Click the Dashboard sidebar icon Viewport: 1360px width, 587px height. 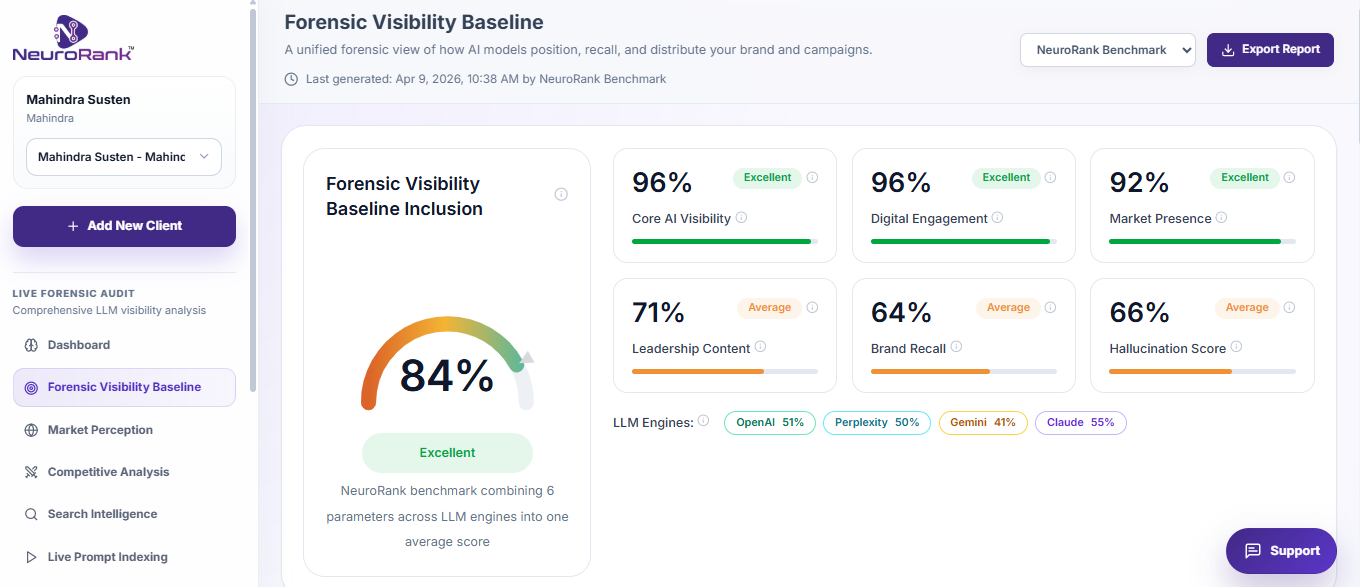(x=30, y=345)
